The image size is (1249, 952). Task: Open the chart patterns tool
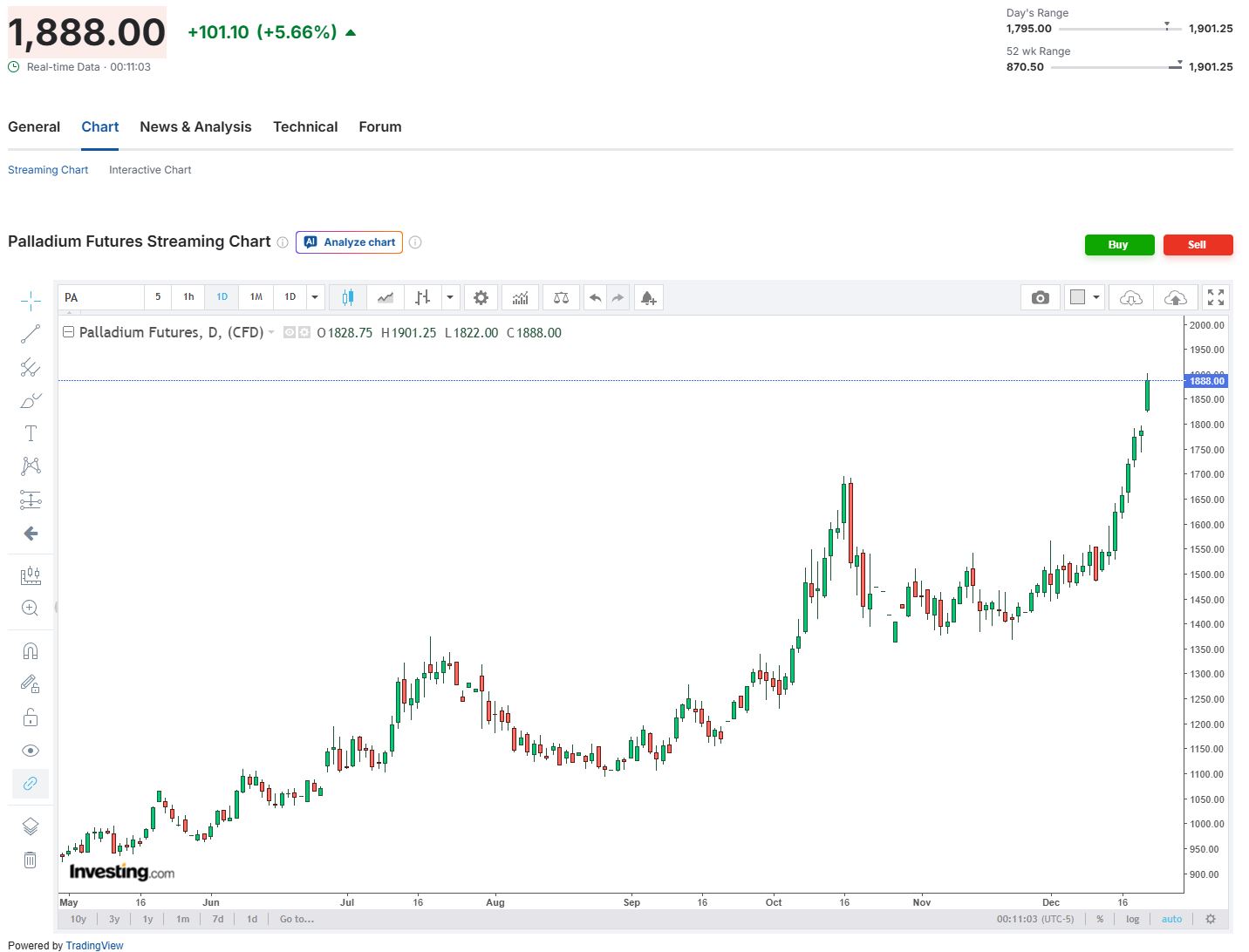point(31,466)
